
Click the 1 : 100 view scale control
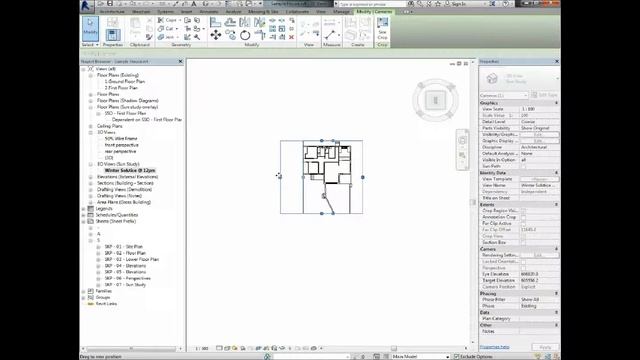tap(202, 349)
